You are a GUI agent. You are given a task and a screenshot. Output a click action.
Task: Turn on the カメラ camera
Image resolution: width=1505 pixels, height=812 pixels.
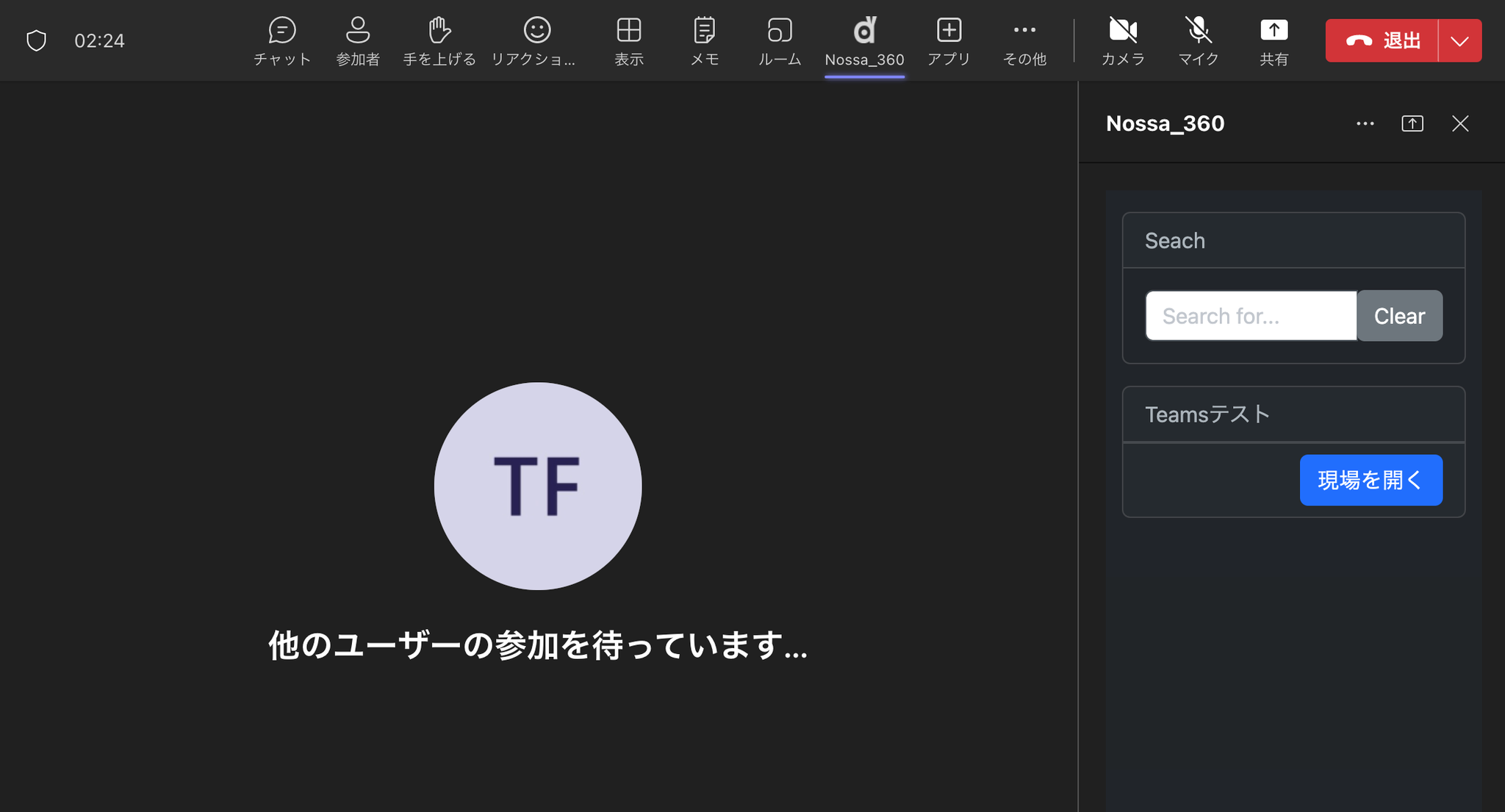coord(1123,40)
